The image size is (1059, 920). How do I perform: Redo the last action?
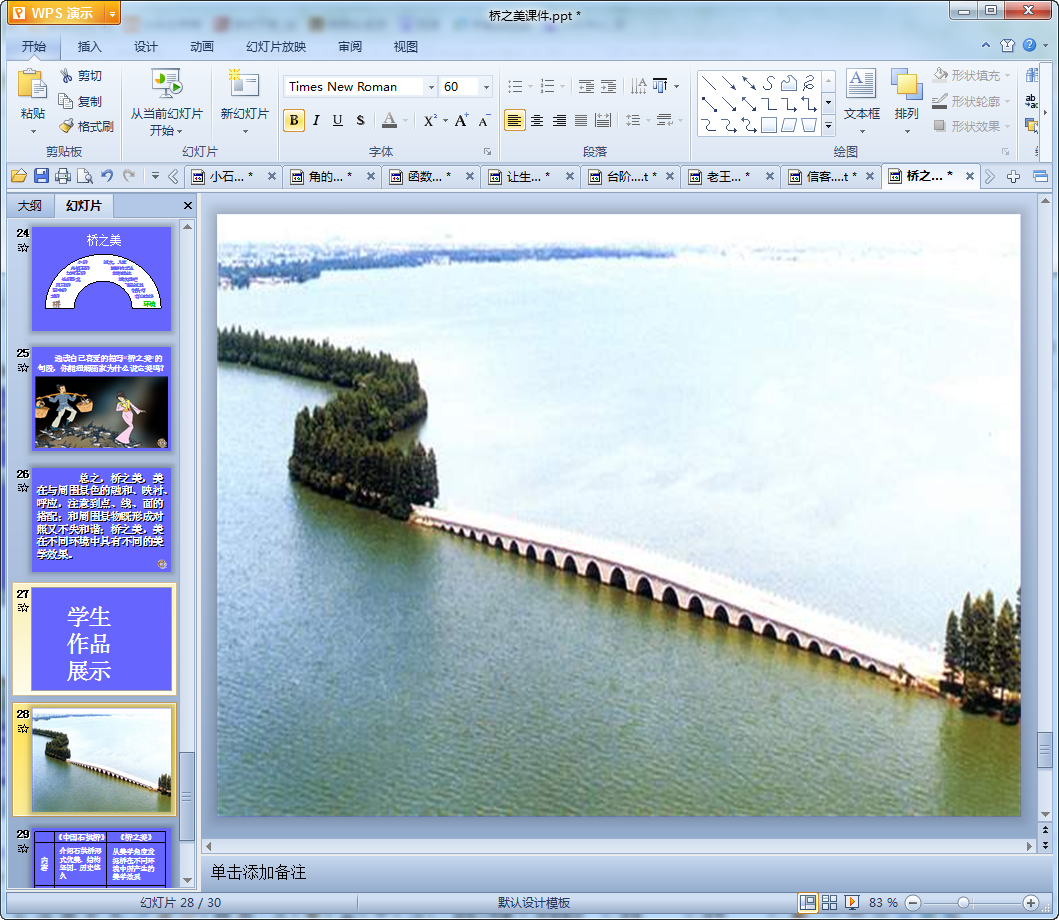(129, 176)
